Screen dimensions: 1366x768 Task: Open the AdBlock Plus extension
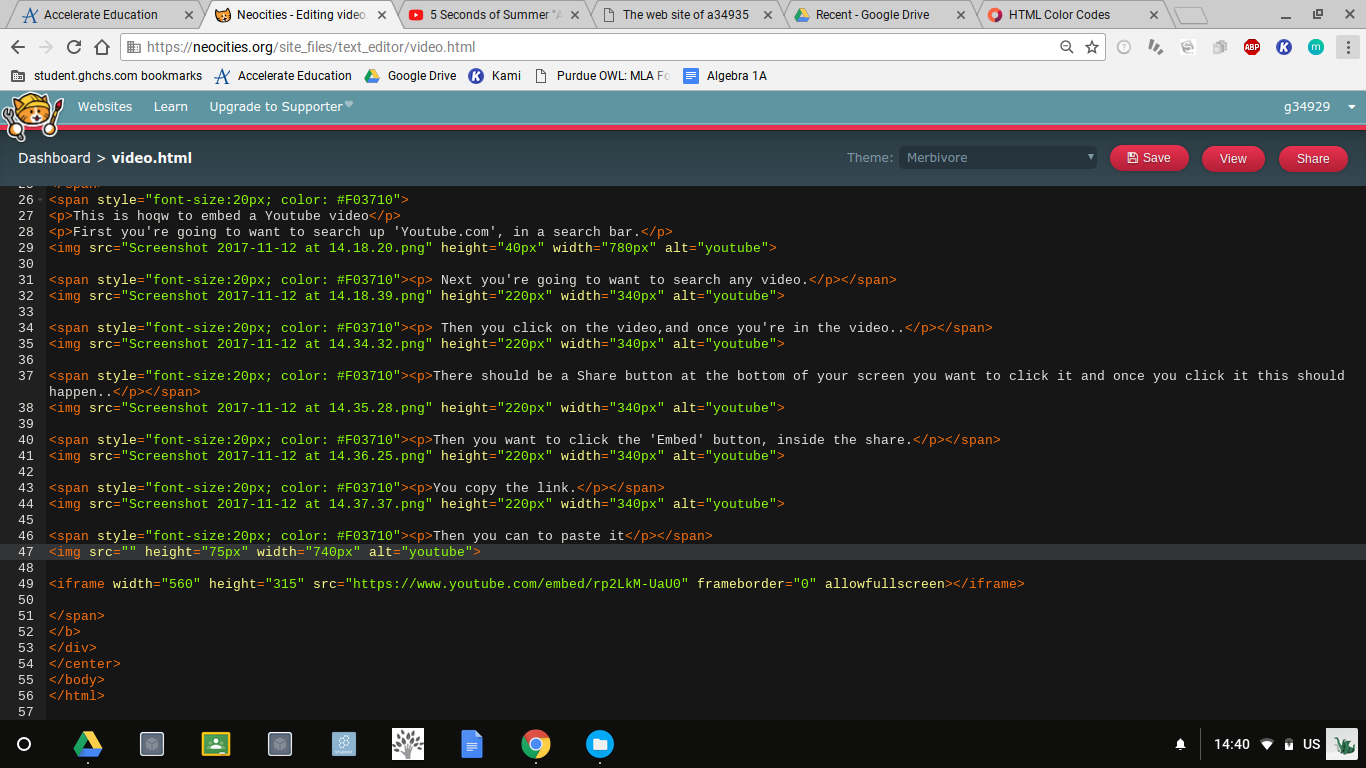1252,47
